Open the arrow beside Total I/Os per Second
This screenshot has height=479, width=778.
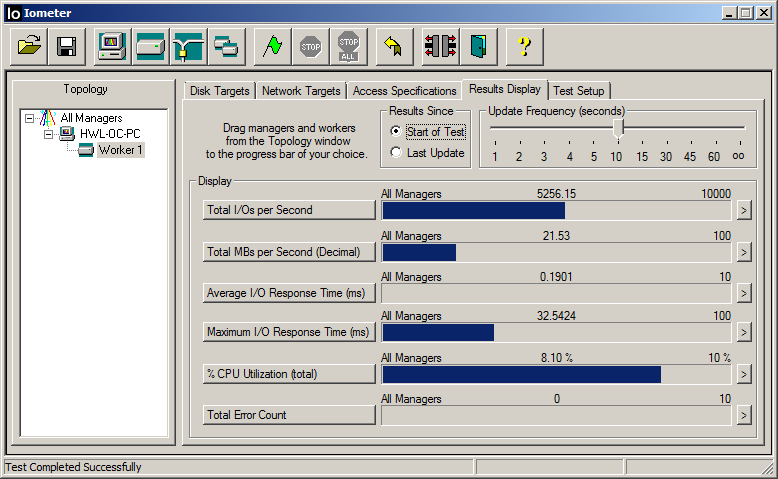tap(743, 210)
